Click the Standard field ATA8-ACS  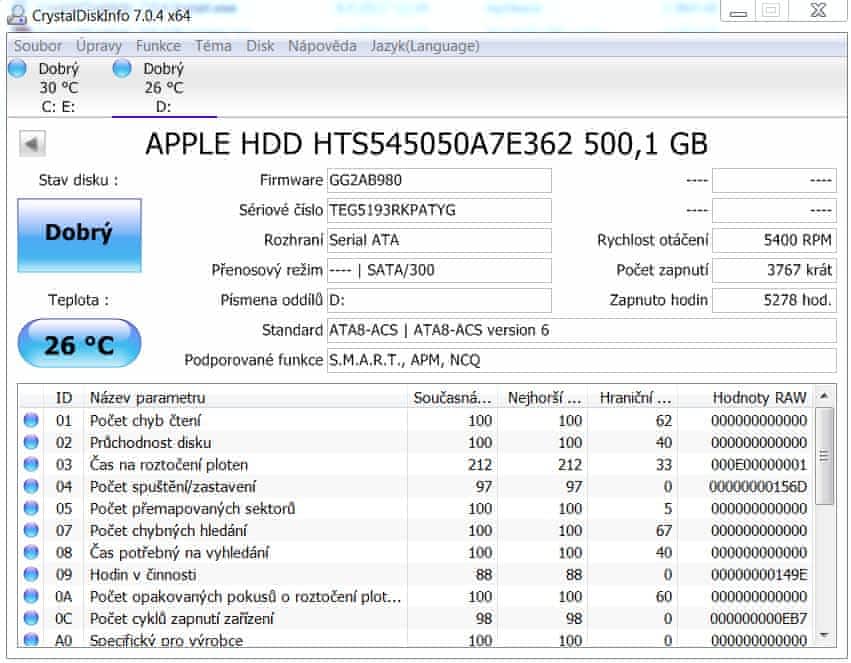point(581,330)
